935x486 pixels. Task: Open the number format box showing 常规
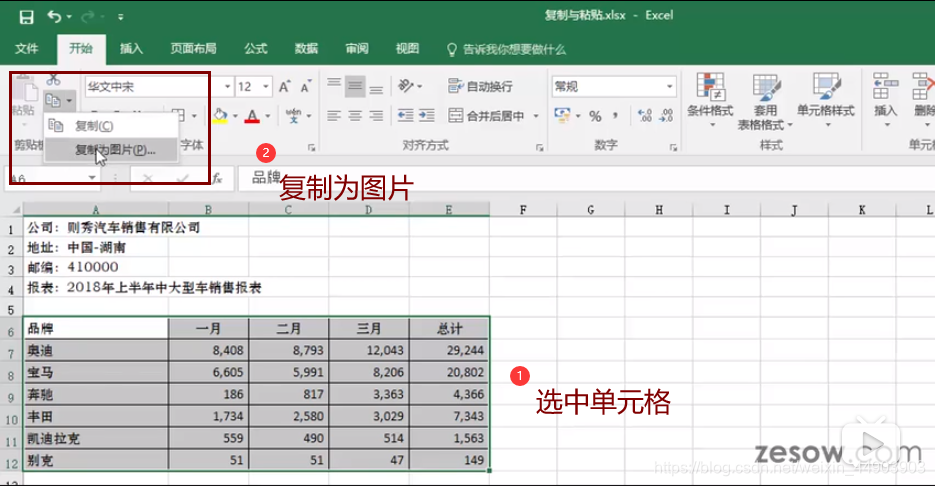[614, 86]
